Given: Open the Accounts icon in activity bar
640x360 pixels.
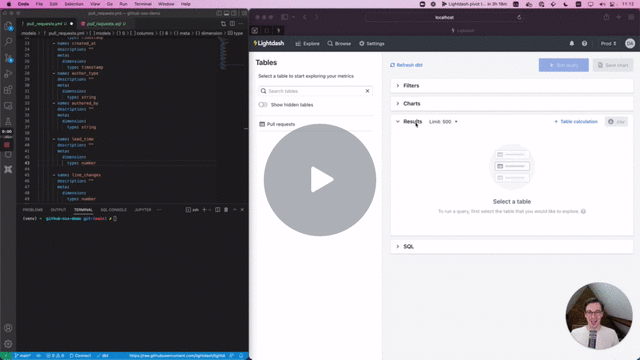Looking at the screenshot, I should coord(8,328).
